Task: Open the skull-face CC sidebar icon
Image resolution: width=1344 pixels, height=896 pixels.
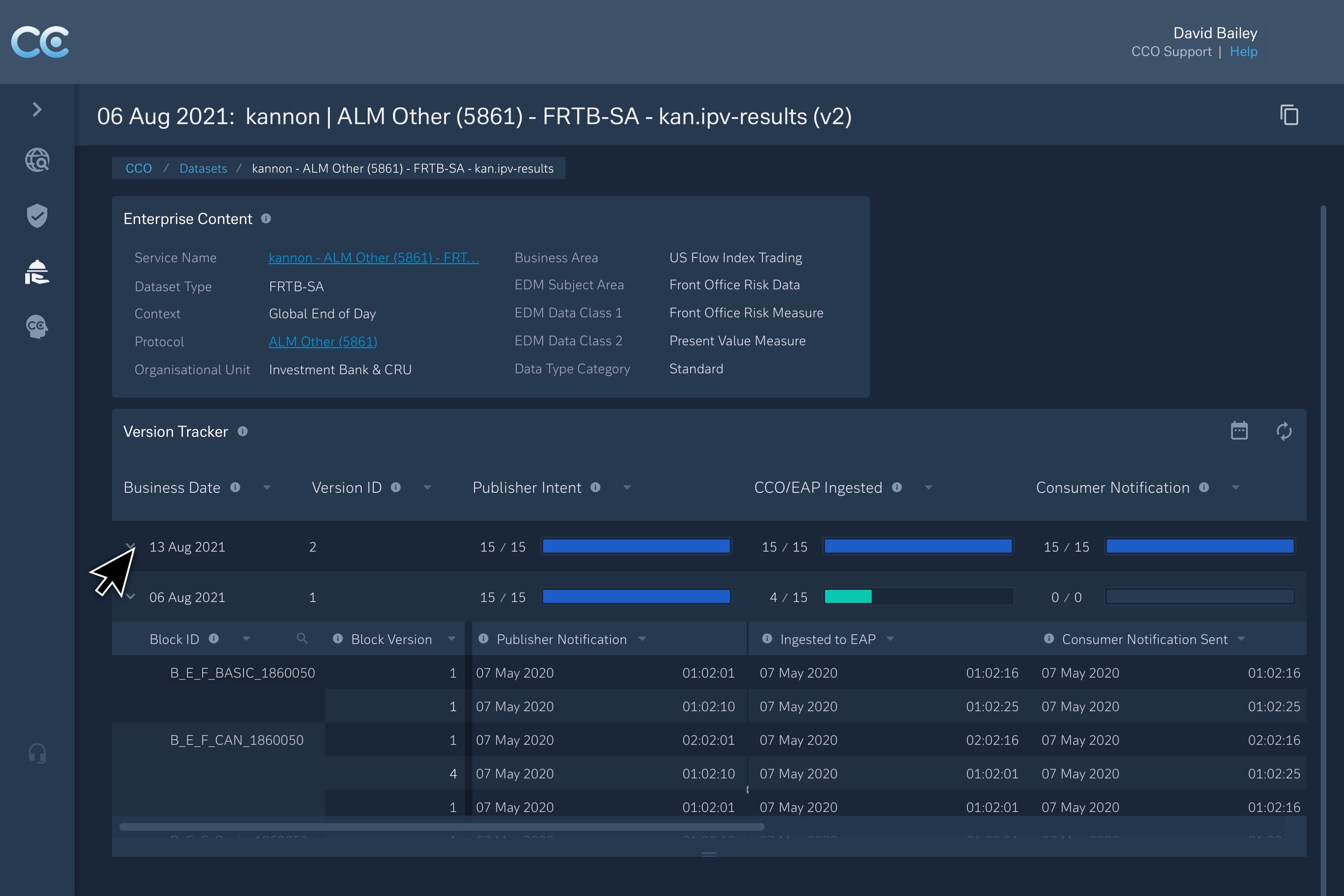Action: click(37, 327)
